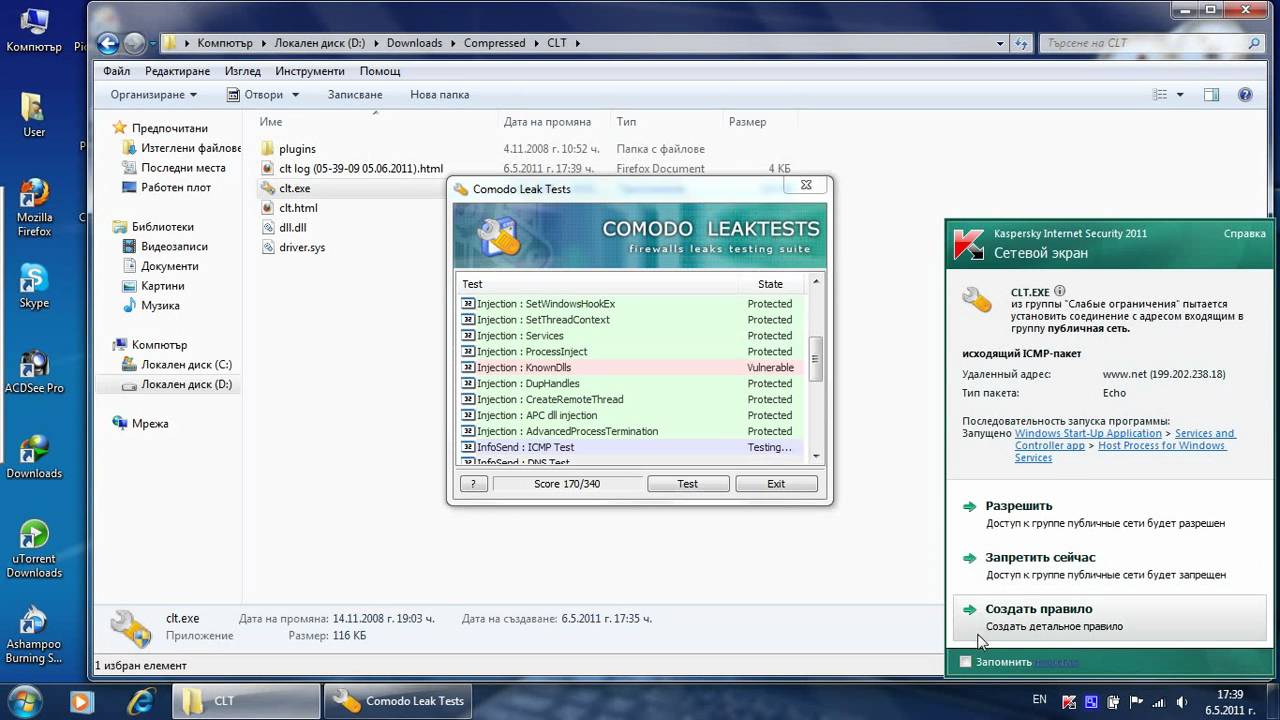The height and width of the screenshot is (720, 1280).
Task: Select the plugins folder icon
Action: [x=267, y=149]
